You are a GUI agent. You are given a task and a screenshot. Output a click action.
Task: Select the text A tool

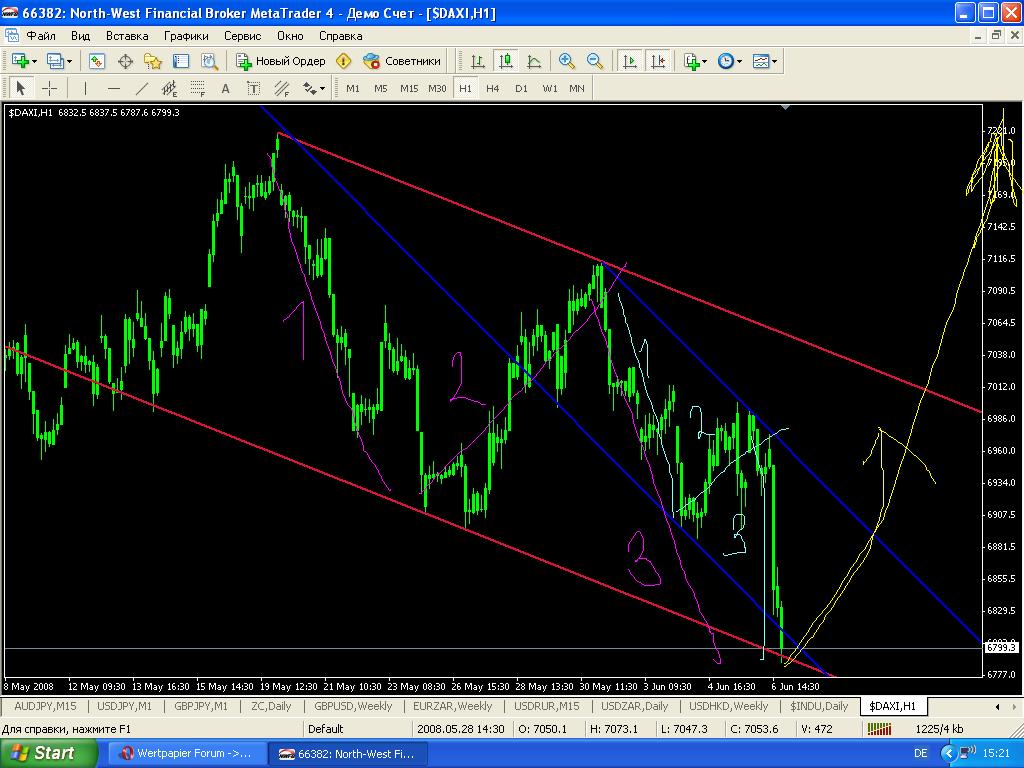point(225,88)
